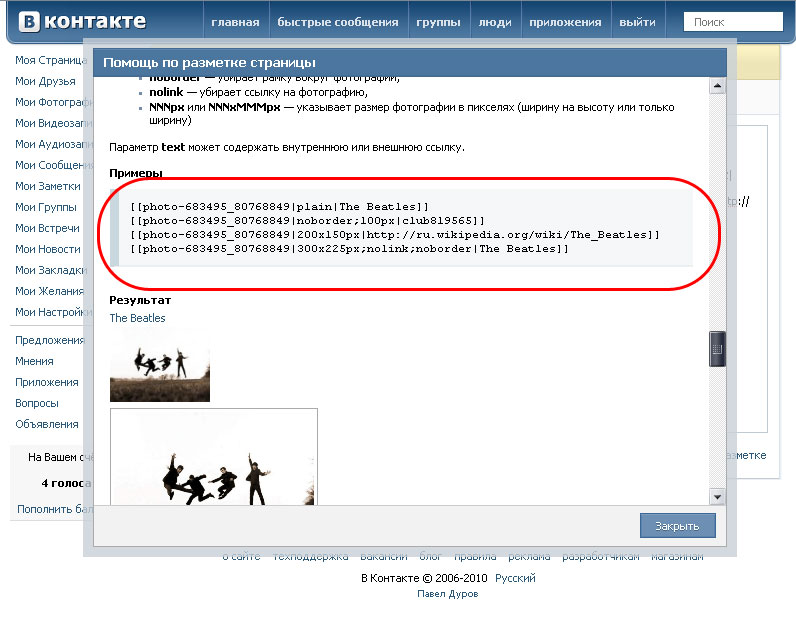Open the главная menu item
Screen dimensions: 796x632
click(x=236, y=22)
